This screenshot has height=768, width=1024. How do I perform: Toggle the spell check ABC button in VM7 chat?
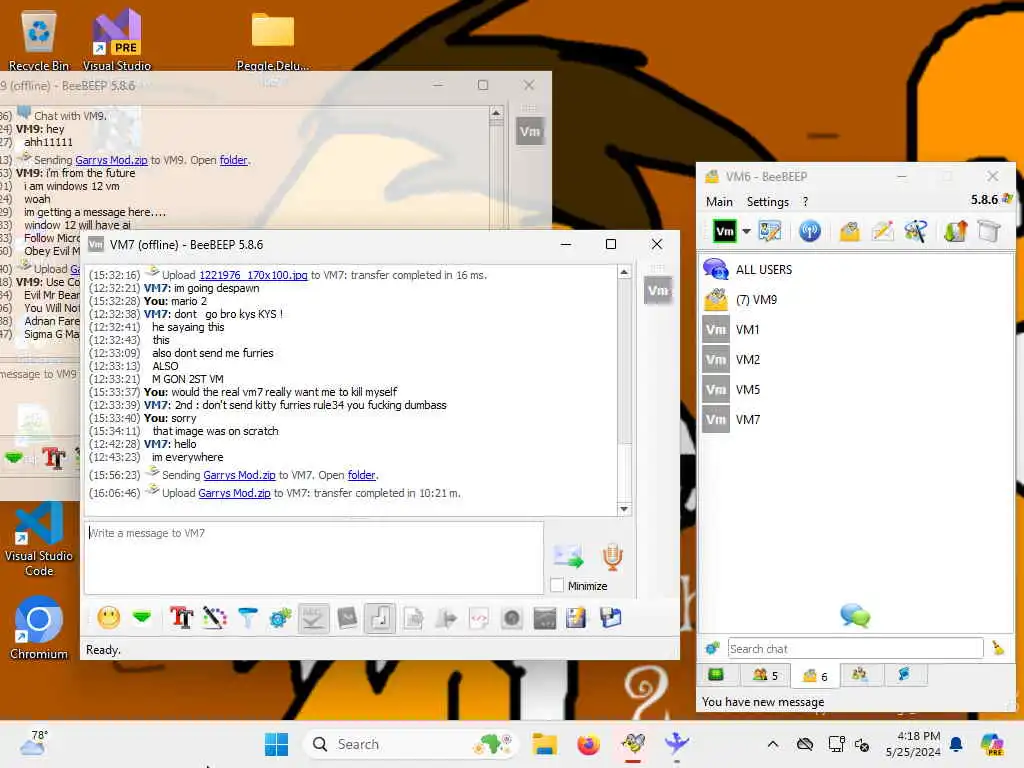point(313,618)
